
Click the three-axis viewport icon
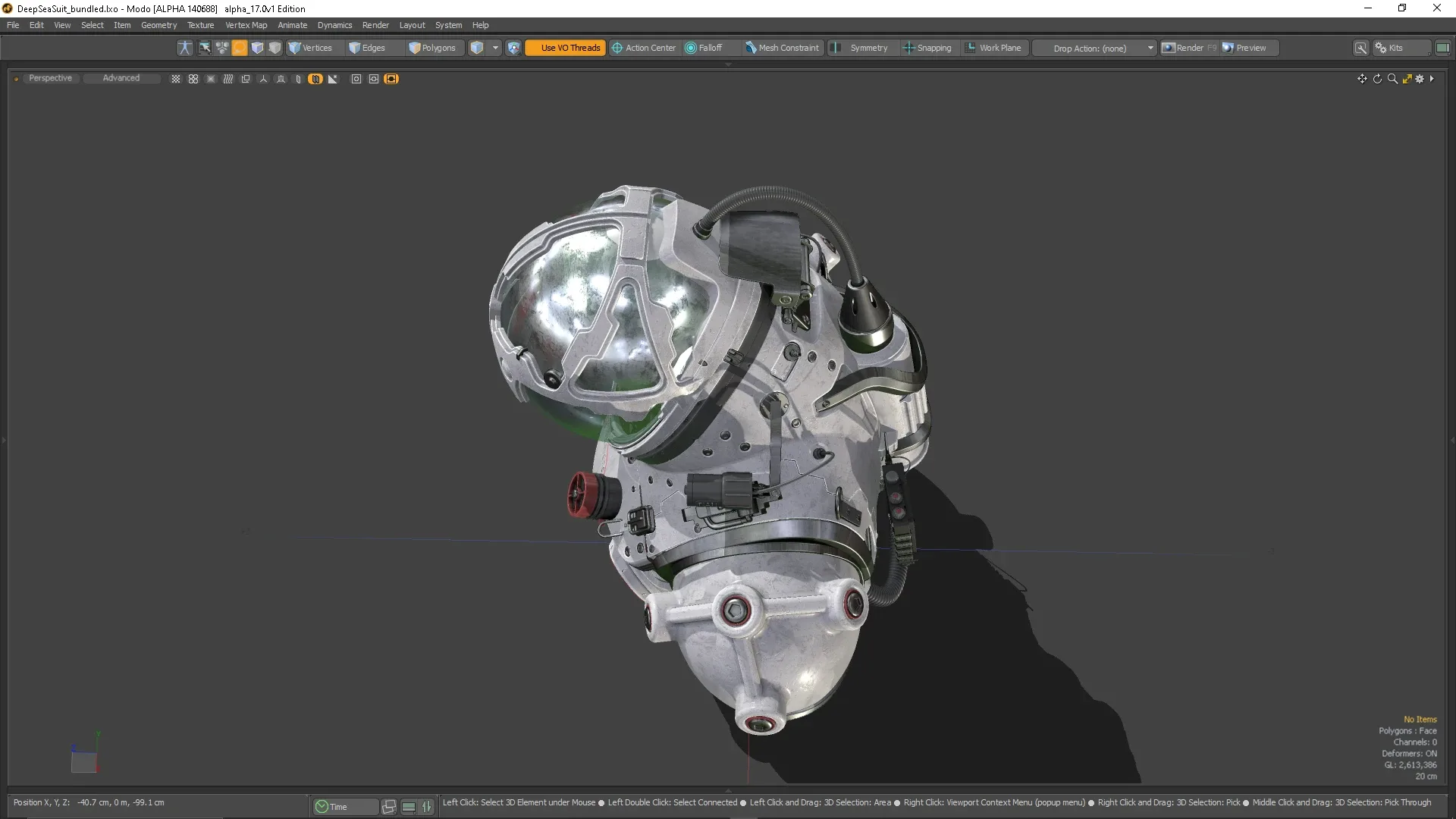point(263,79)
